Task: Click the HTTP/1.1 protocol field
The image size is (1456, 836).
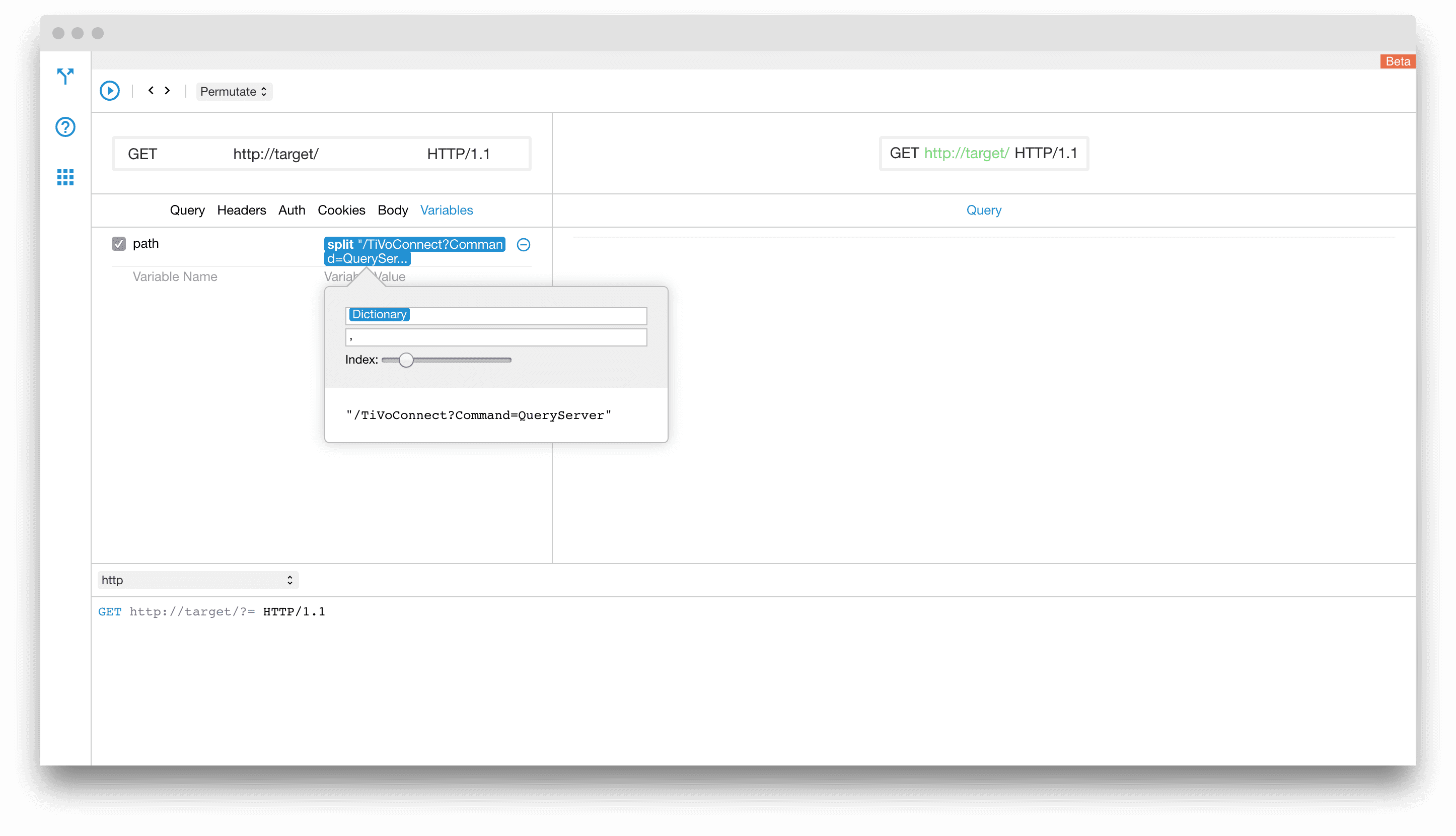Action: [458, 154]
